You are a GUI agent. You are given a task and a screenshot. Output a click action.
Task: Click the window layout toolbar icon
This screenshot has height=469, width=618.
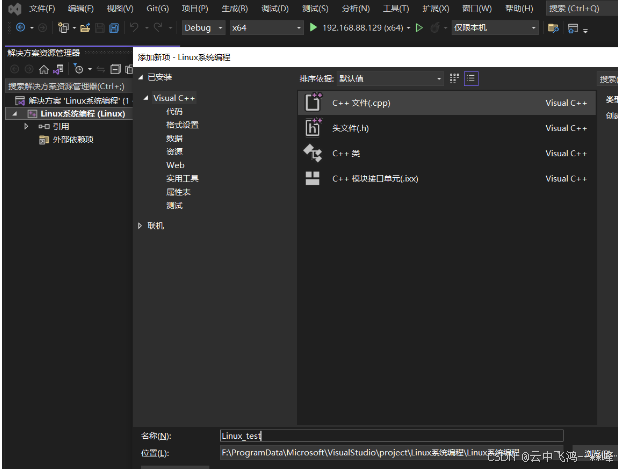pos(573,28)
